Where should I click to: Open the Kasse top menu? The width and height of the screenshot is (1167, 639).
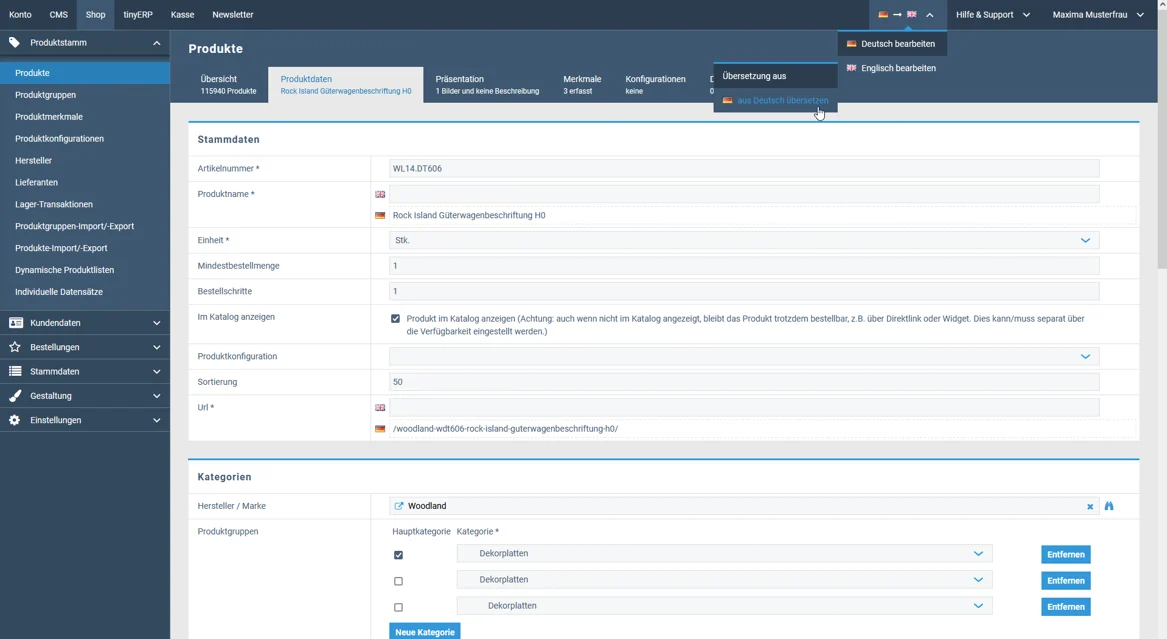182,14
